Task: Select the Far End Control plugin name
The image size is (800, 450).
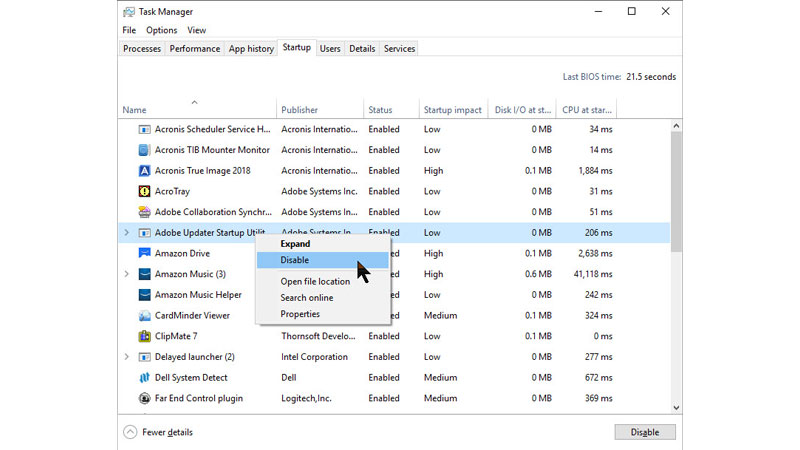Action: click(198, 398)
